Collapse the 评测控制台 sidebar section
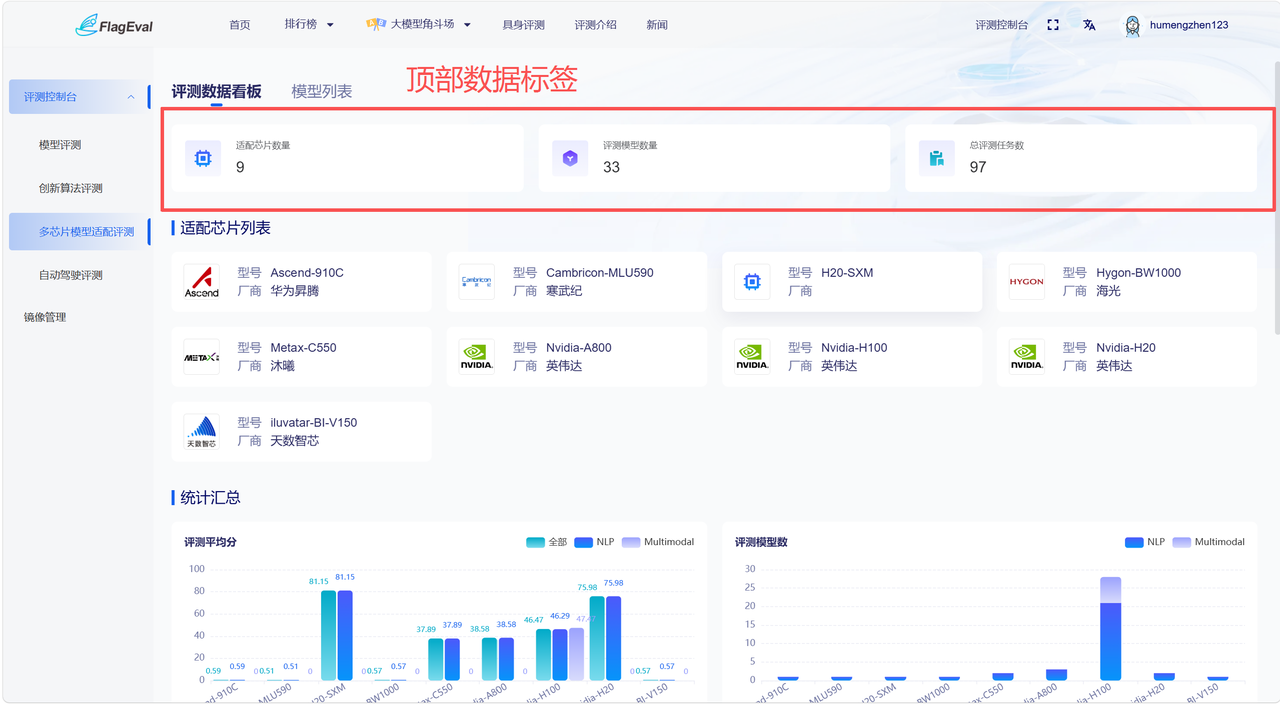Screen dimensions: 1280x705 tap(79, 97)
